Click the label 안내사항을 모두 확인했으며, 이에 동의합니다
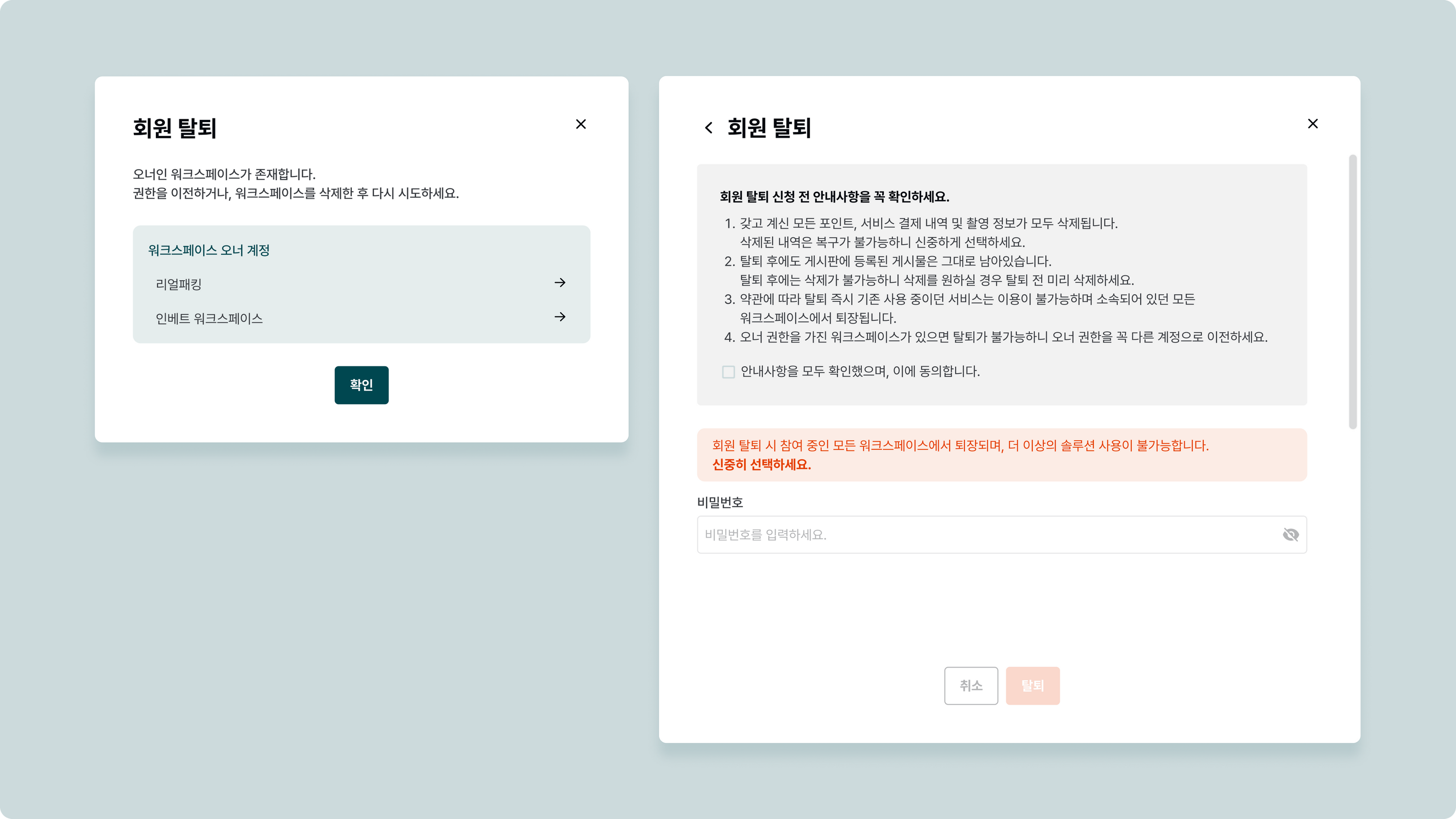Screen dimensions: 1456x819 (860, 371)
